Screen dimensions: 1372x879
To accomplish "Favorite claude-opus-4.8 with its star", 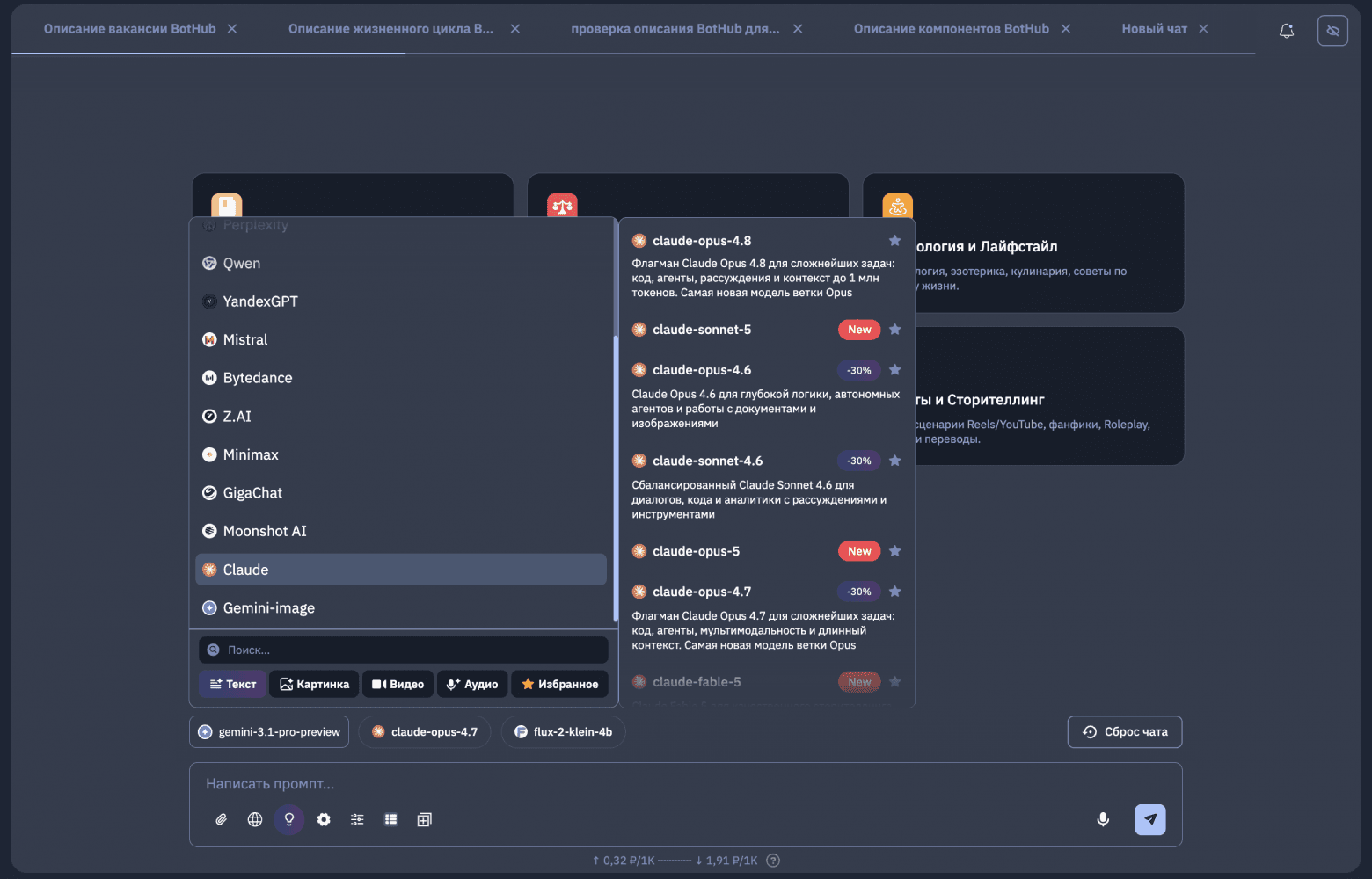I will [894, 241].
